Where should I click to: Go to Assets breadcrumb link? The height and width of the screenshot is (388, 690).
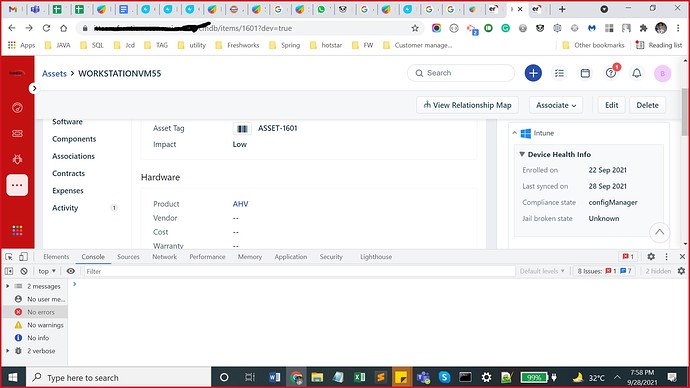(54, 73)
